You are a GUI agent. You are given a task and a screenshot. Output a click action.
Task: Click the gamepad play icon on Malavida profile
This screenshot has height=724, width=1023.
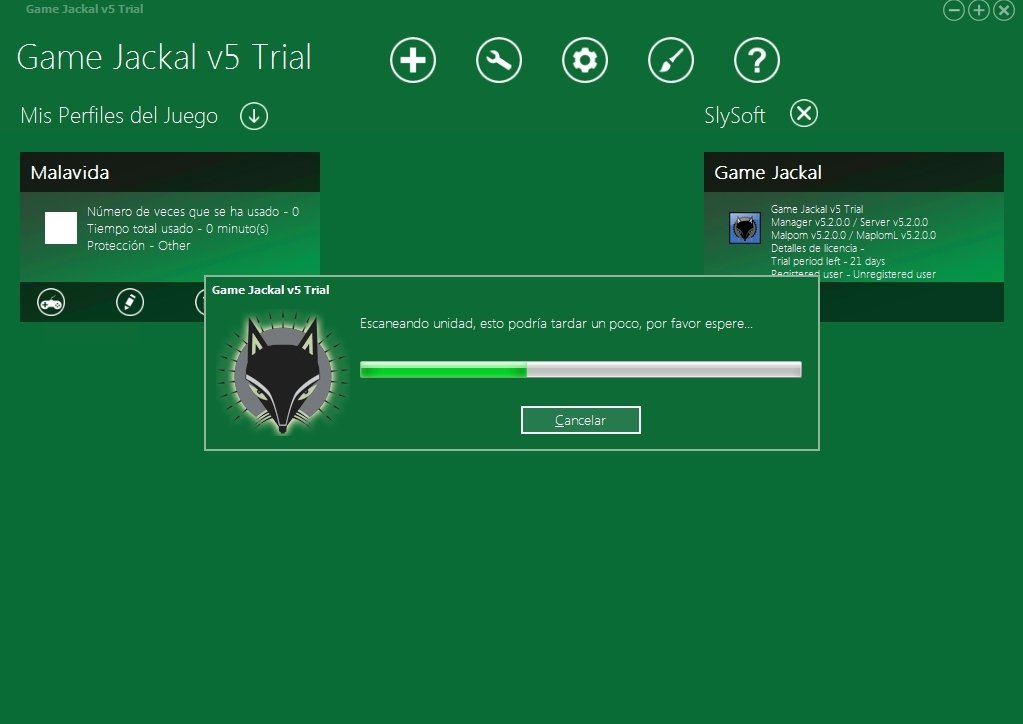(x=51, y=302)
